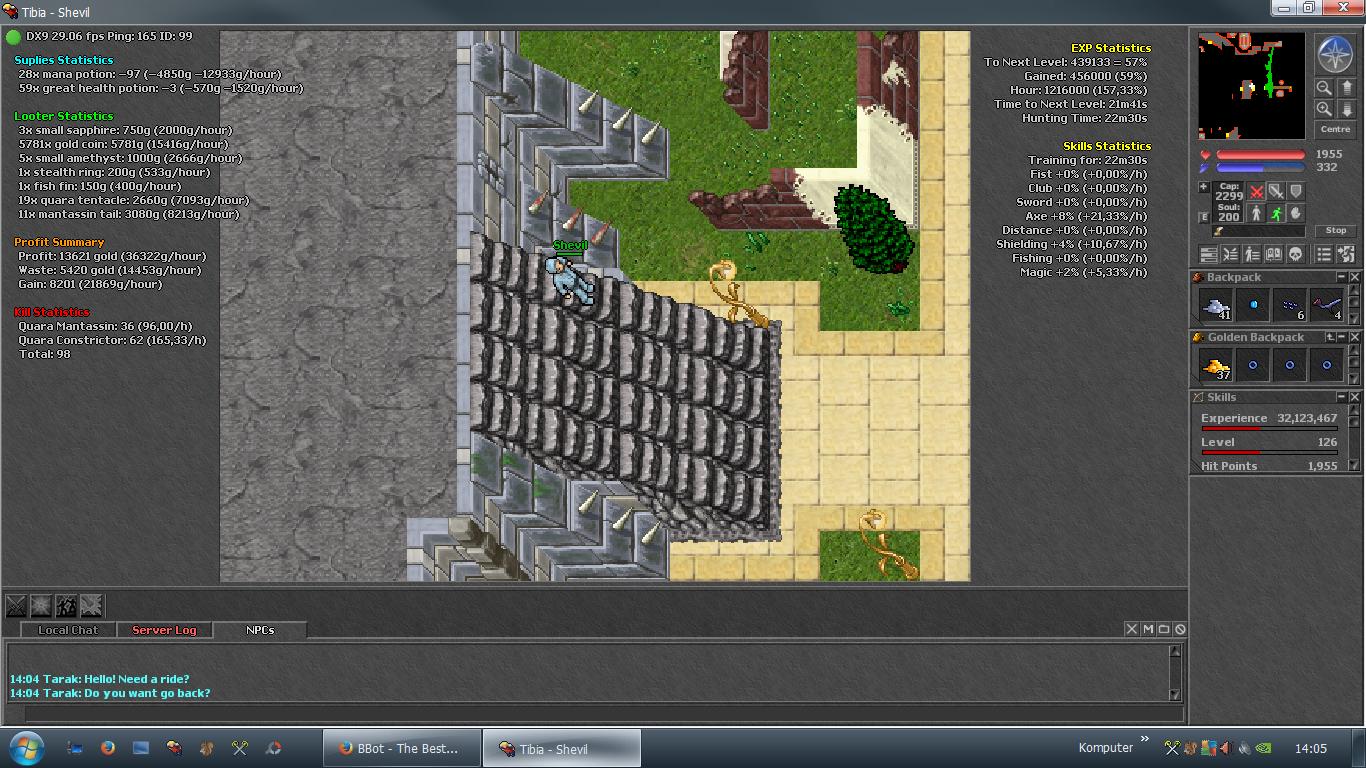Minimize the Skills panel
Image resolution: width=1366 pixels, height=768 pixels.
pyautogui.click(x=1341, y=397)
